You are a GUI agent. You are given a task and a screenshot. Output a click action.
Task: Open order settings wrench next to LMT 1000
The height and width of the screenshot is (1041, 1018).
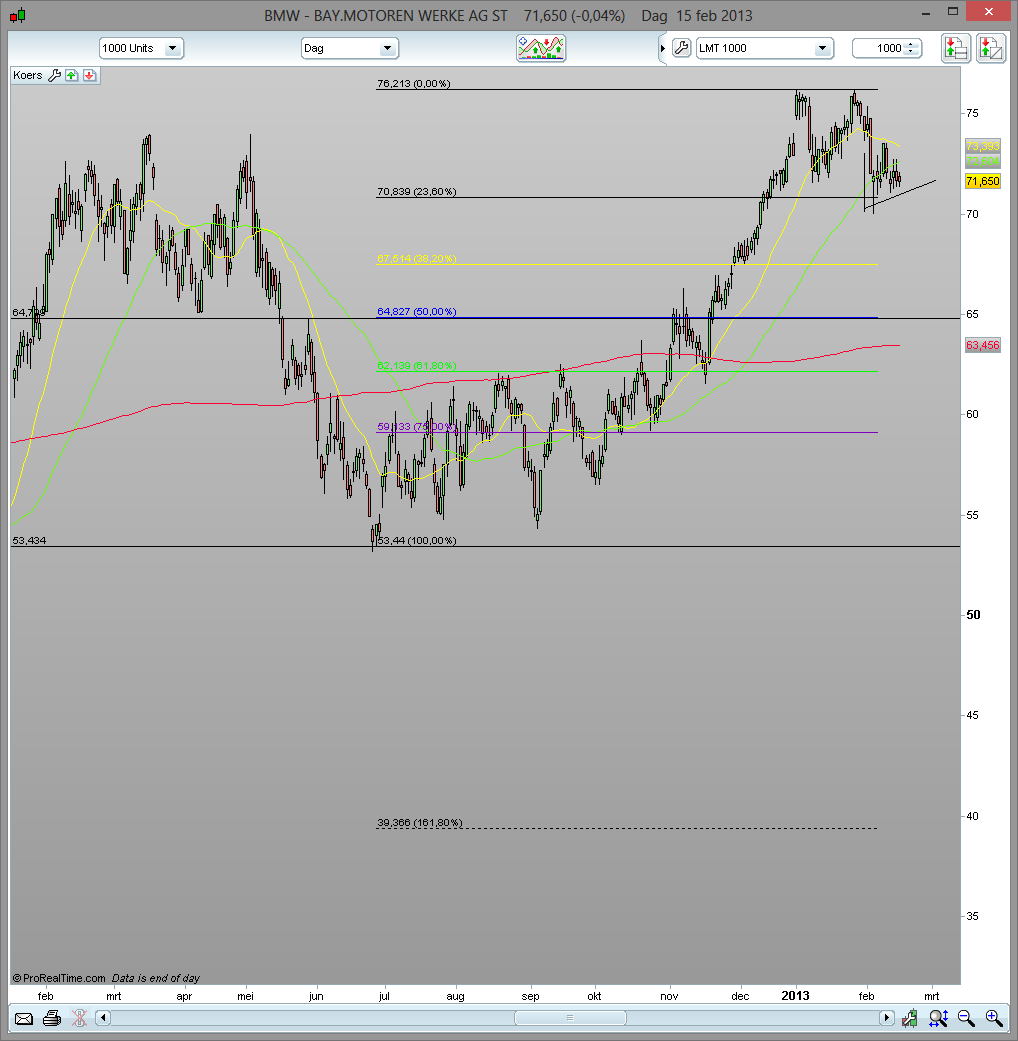[x=681, y=48]
